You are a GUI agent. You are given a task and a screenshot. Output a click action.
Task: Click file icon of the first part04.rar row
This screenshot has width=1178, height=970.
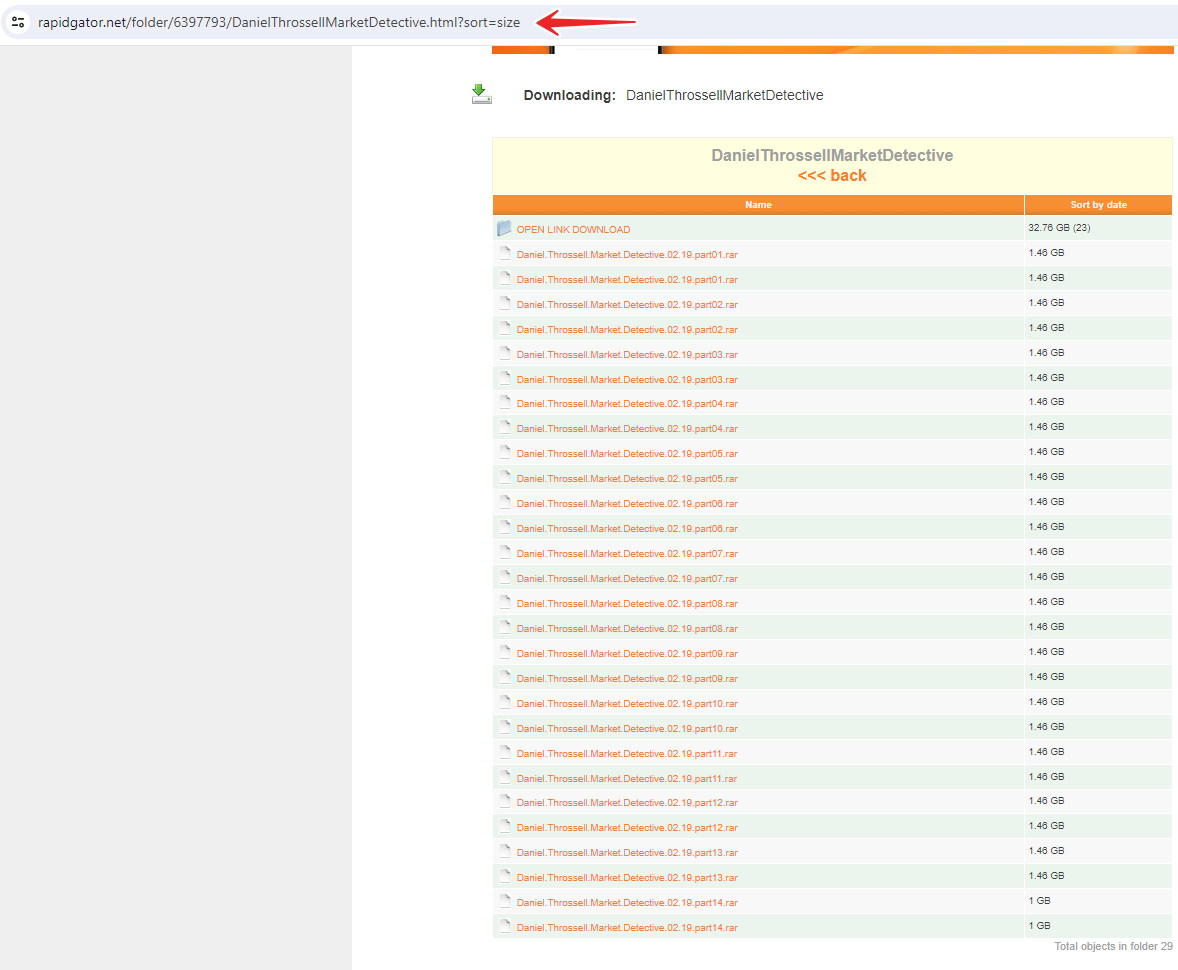[x=505, y=402]
